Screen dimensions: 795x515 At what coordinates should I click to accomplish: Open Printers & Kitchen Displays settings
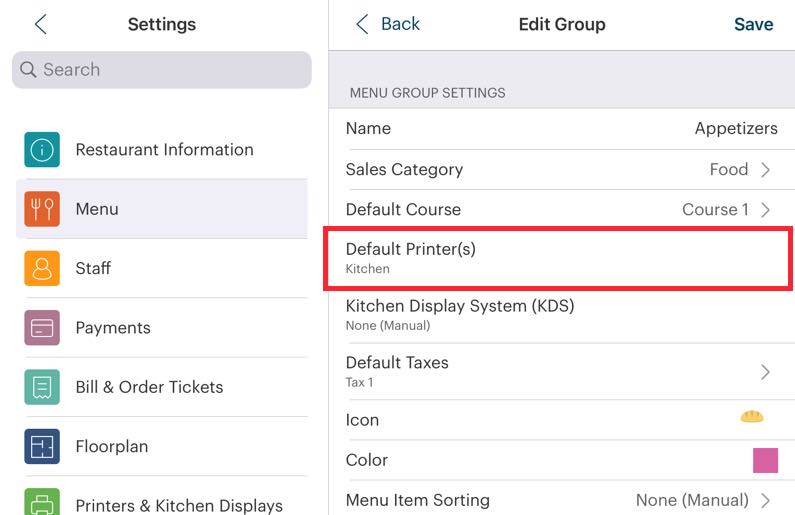(179, 505)
